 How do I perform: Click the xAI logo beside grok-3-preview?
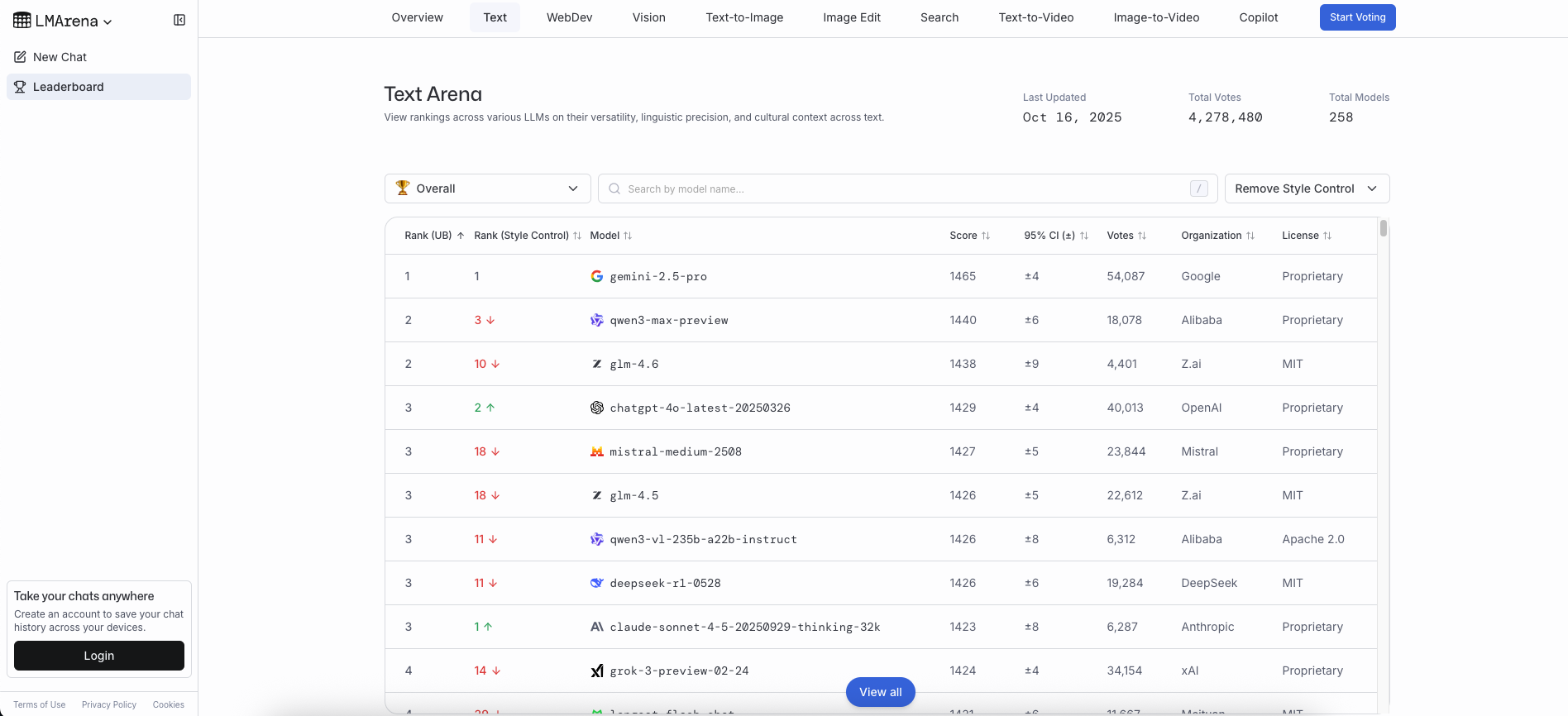[596, 671]
